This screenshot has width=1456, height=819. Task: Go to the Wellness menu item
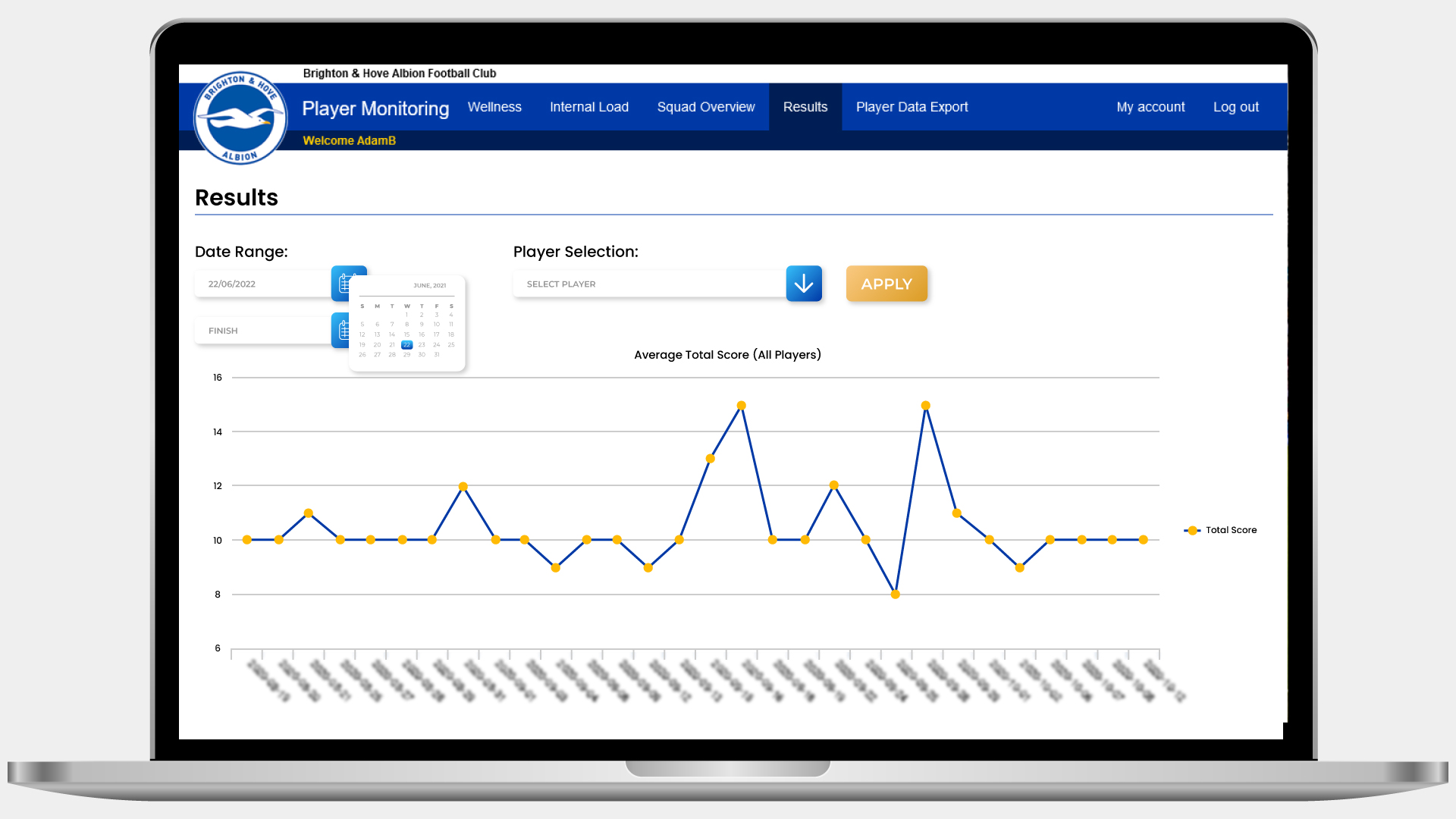494,107
